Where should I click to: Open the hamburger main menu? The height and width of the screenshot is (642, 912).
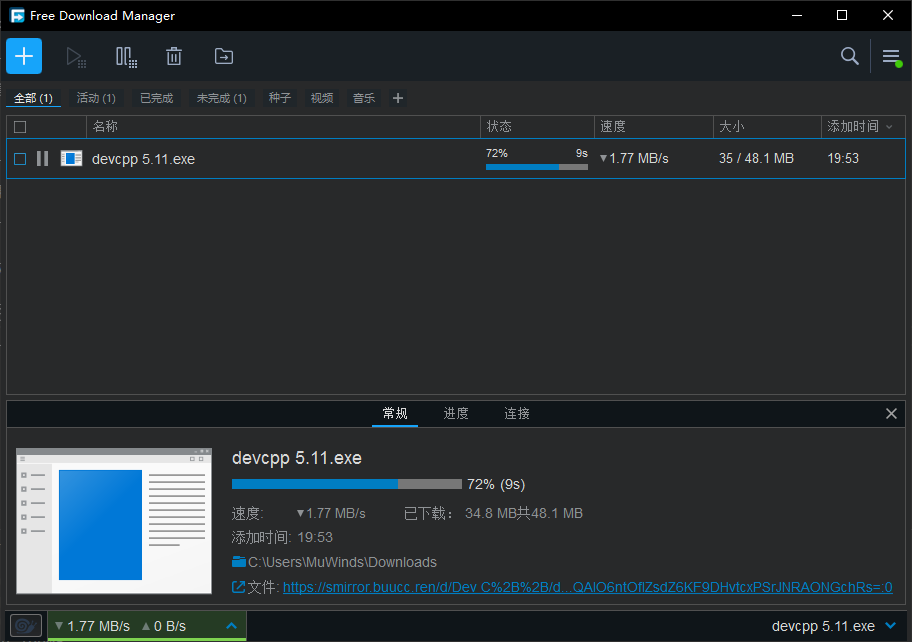click(x=891, y=57)
